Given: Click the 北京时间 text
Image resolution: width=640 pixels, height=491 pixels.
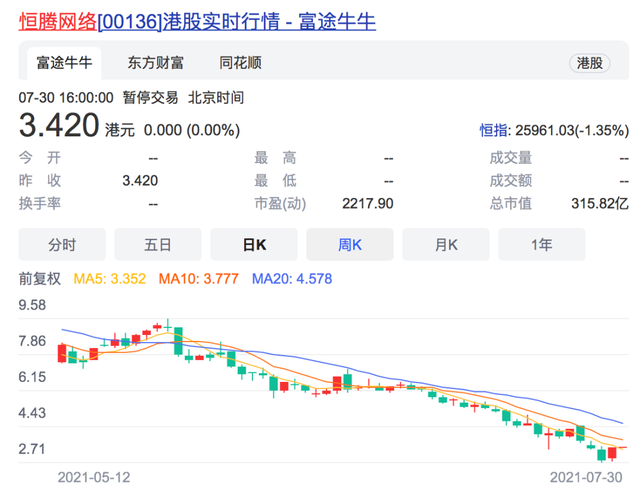Looking at the screenshot, I should coord(216,98).
